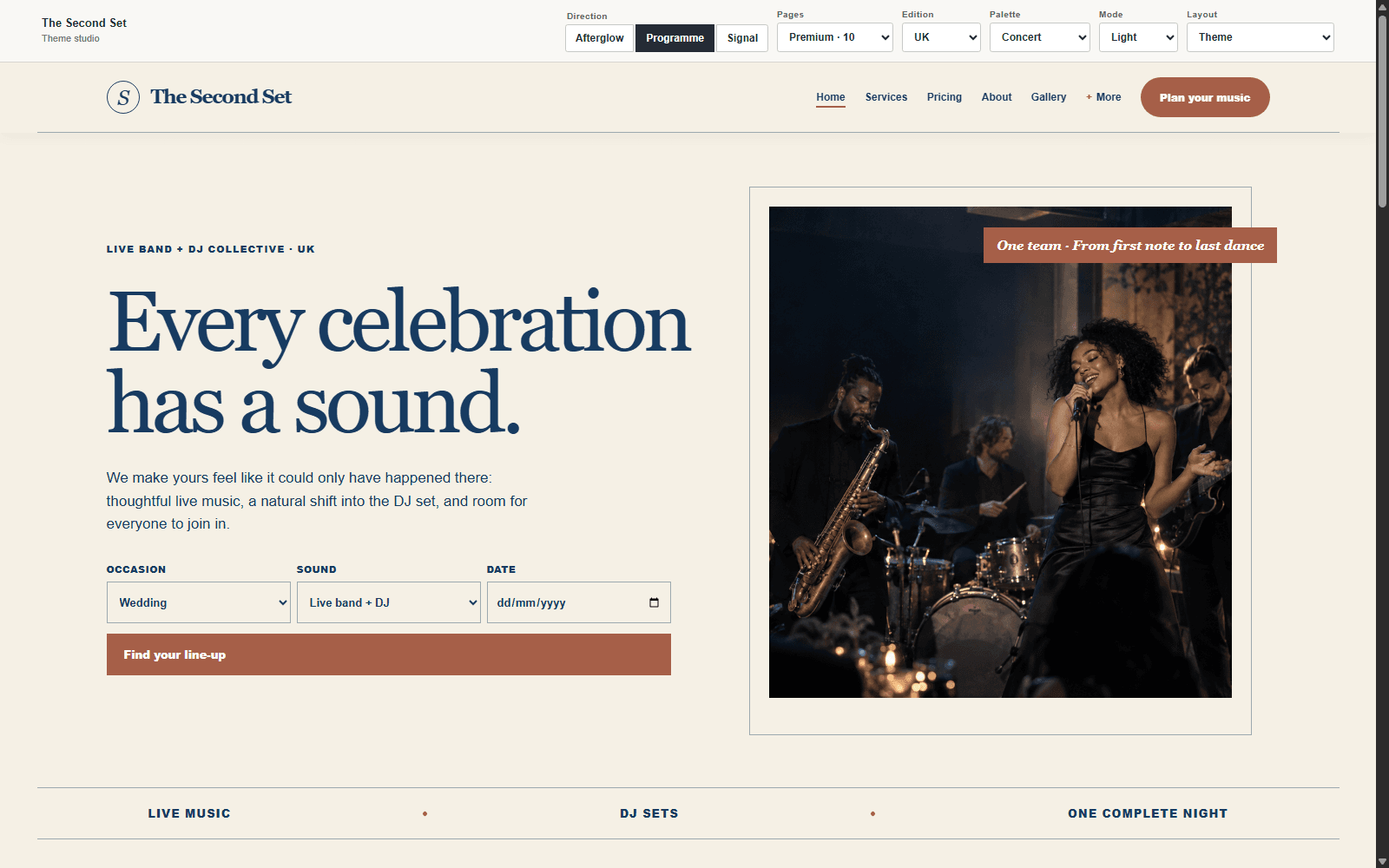Click the scrollbar up arrow
Viewport: 1389px width, 868px height.
(x=1382, y=6)
